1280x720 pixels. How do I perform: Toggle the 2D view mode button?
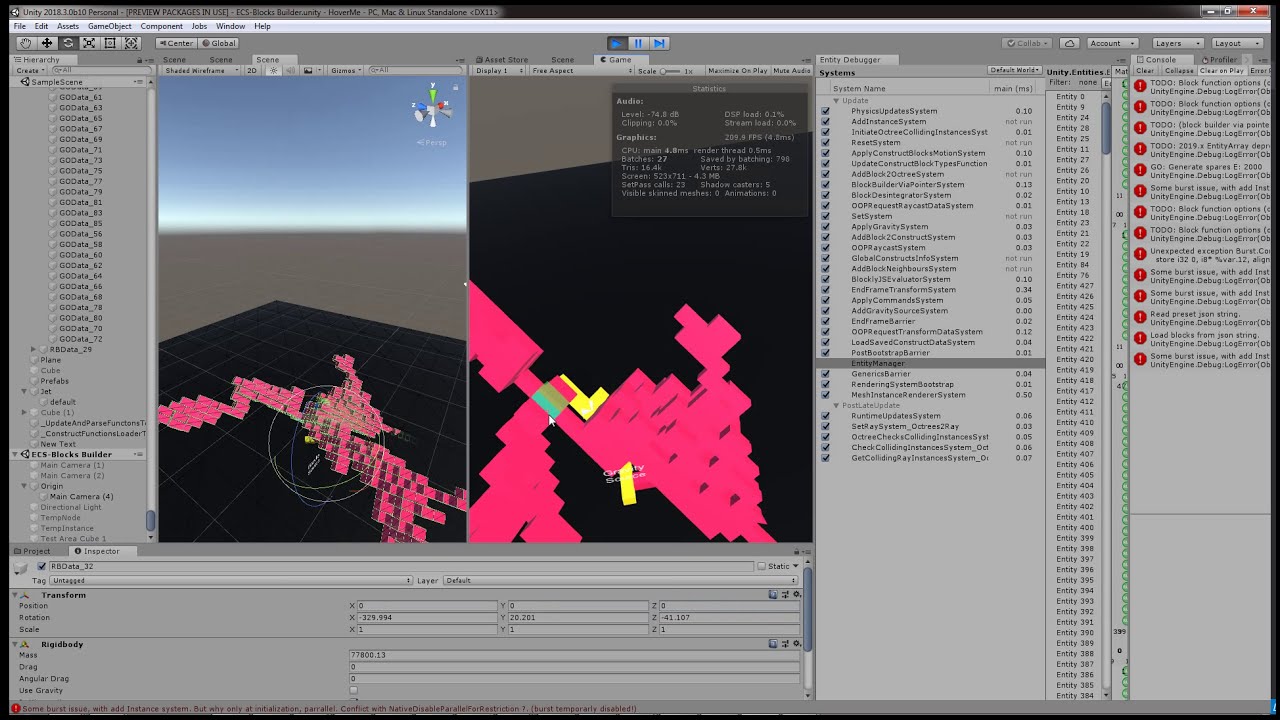click(252, 71)
